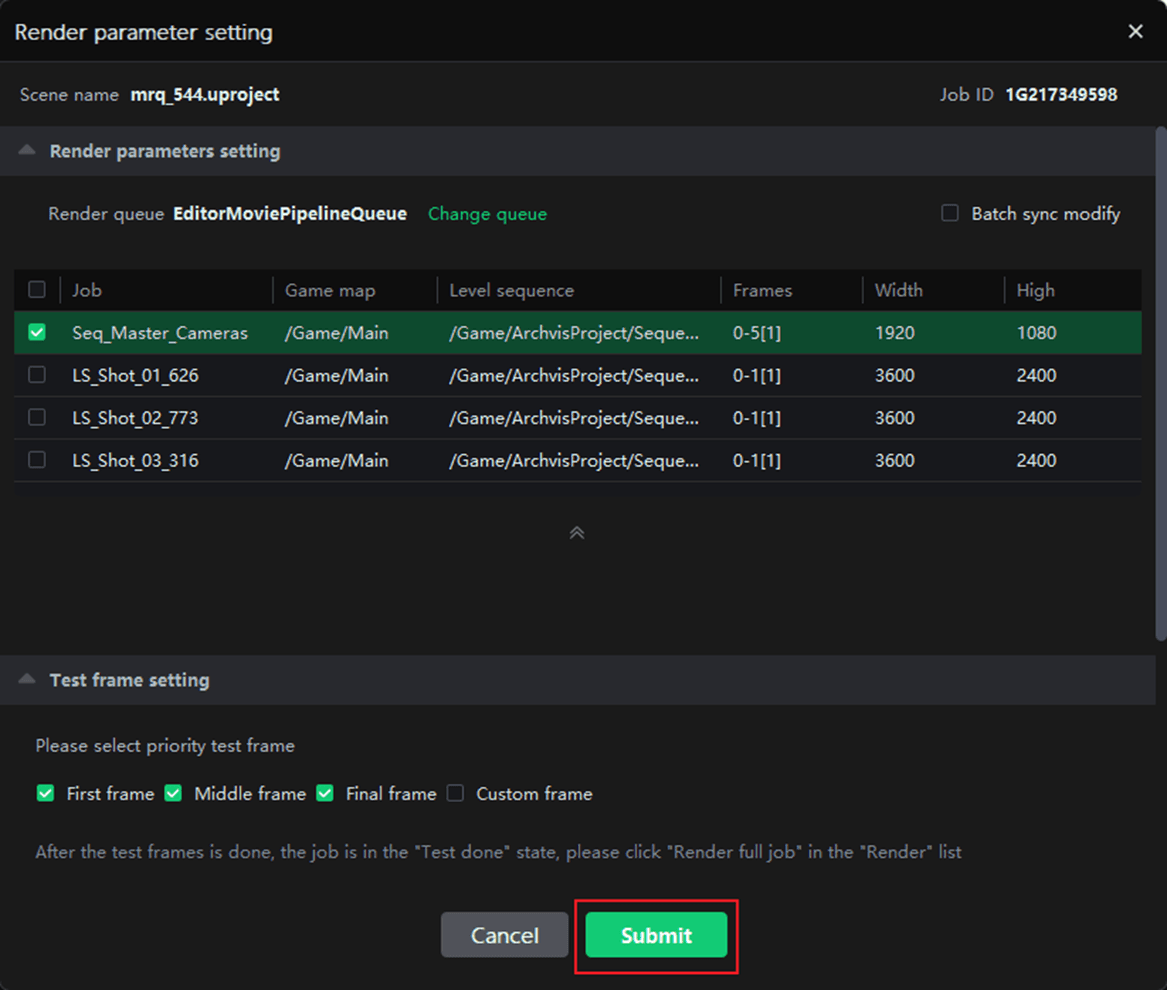This screenshot has height=990, width=1167.
Task: Click the vertical scrollbar on the right
Action: tap(1160, 380)
